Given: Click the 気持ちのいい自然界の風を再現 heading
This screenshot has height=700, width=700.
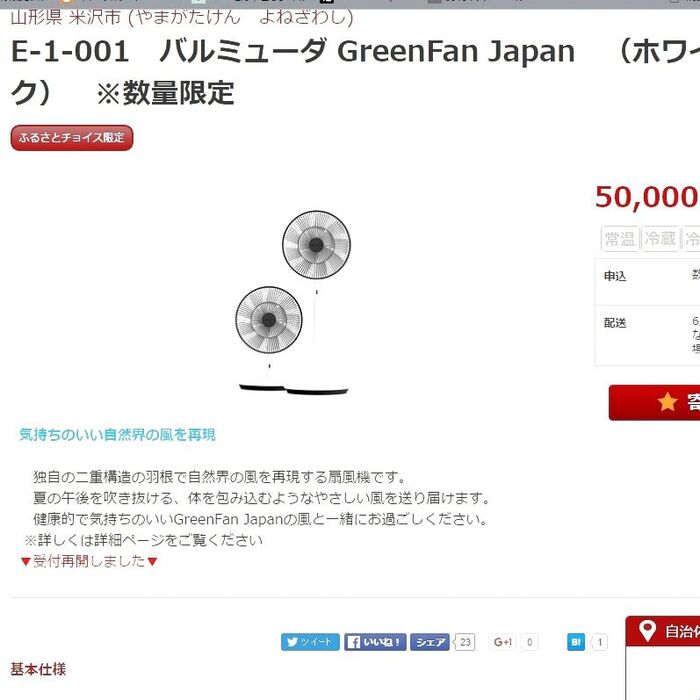Looking at the screenshot, I should 117,435.
